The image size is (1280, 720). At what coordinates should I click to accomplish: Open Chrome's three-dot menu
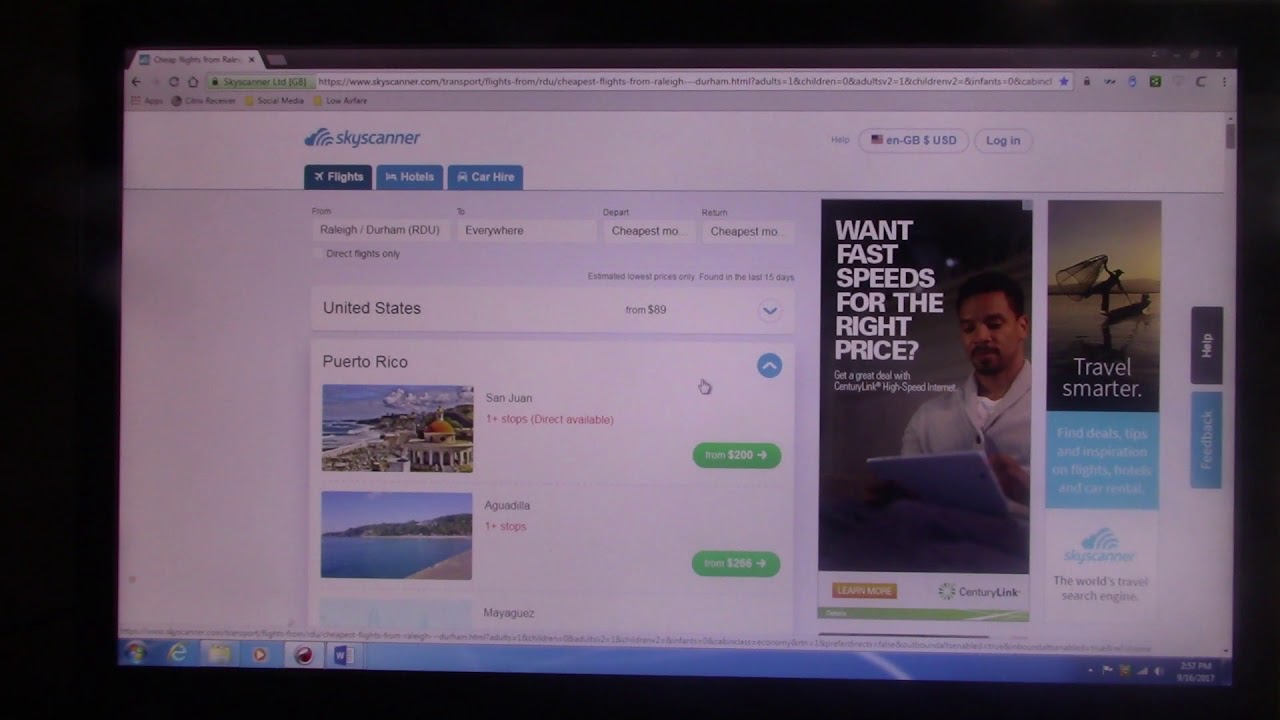(1225, 81)
